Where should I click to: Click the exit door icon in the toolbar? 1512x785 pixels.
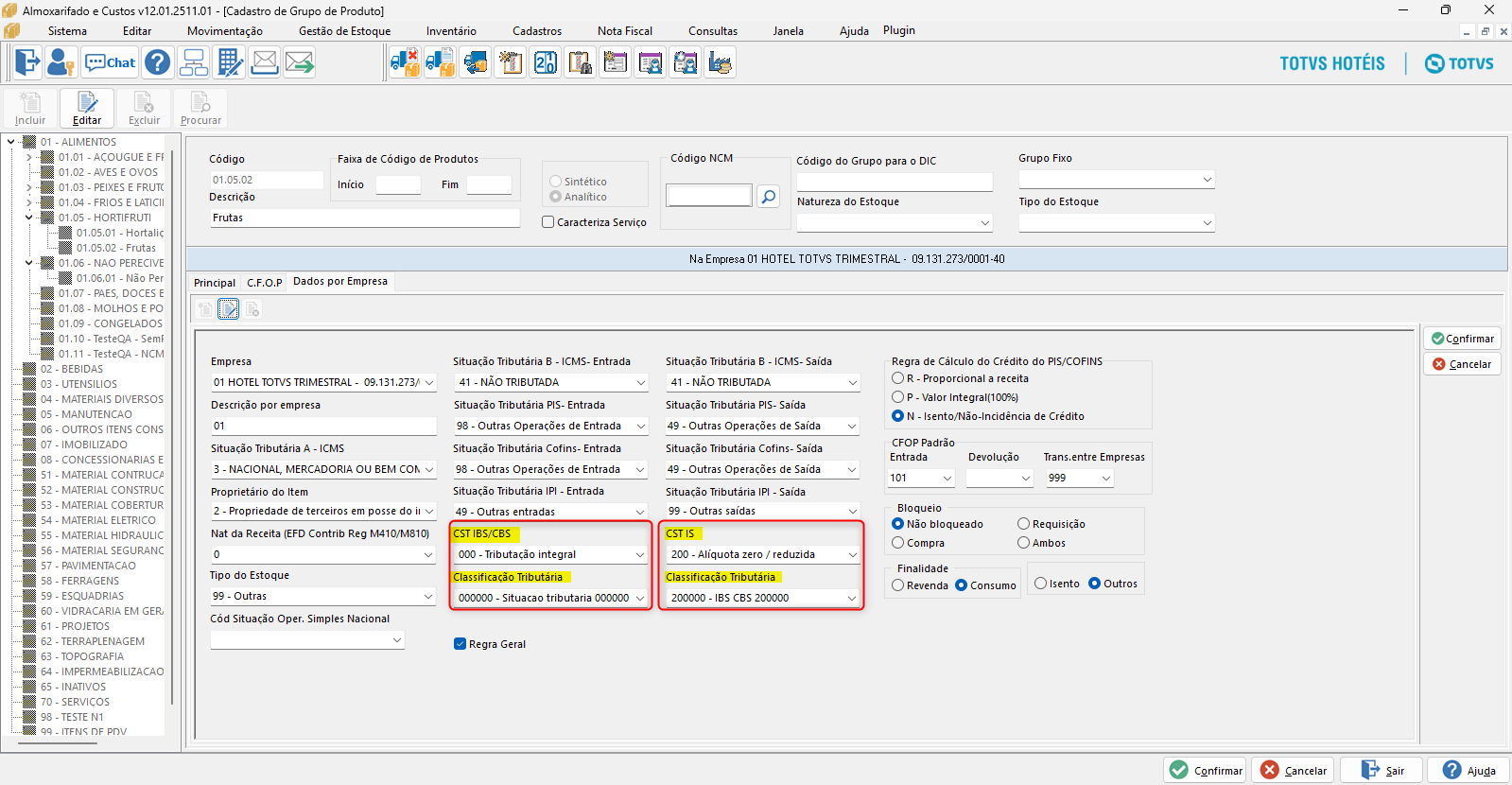[27, 62]
